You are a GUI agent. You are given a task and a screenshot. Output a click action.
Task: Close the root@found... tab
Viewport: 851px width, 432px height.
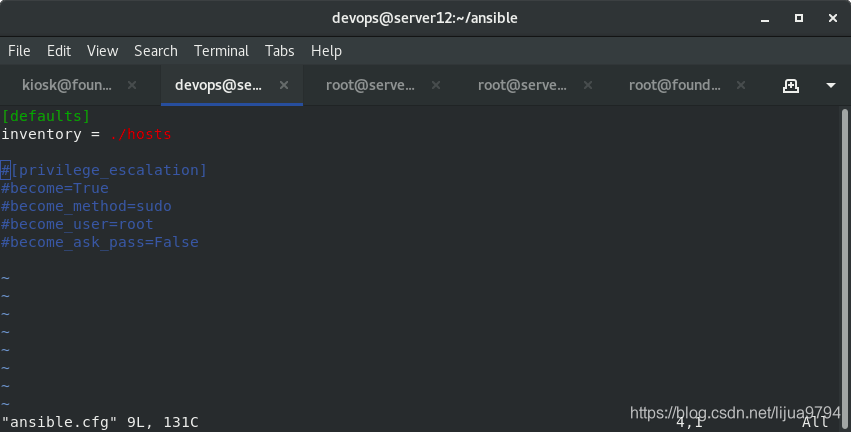(x=741, y=85)
